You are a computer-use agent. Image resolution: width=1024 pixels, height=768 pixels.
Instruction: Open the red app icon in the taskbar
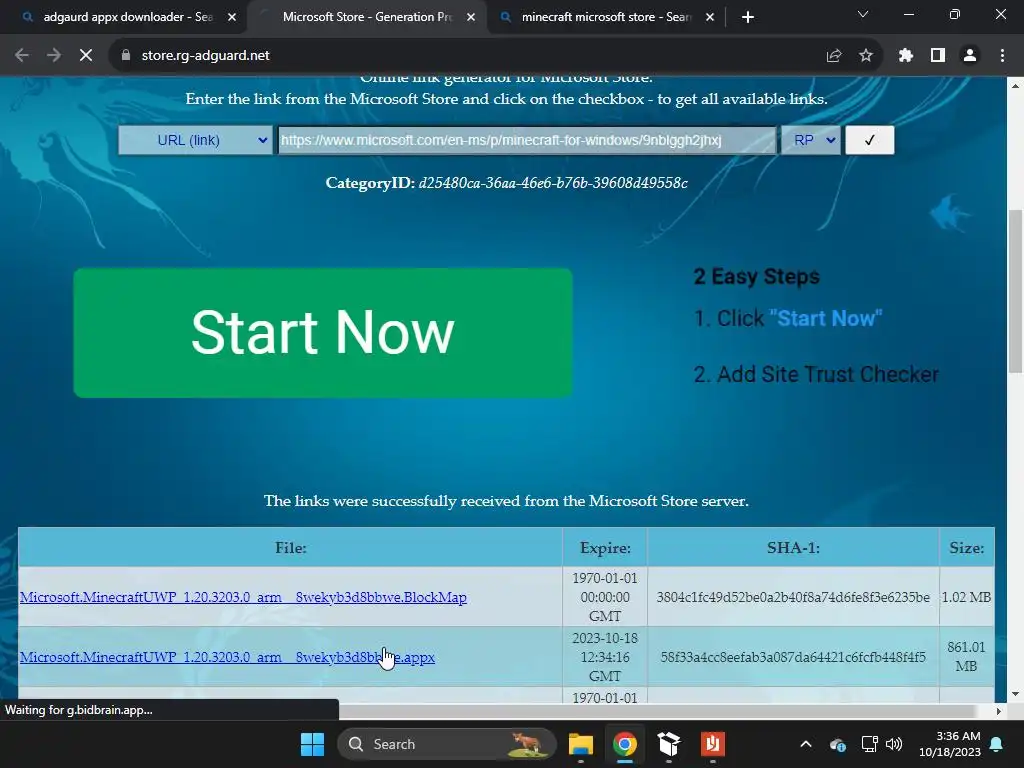[712, 744]
